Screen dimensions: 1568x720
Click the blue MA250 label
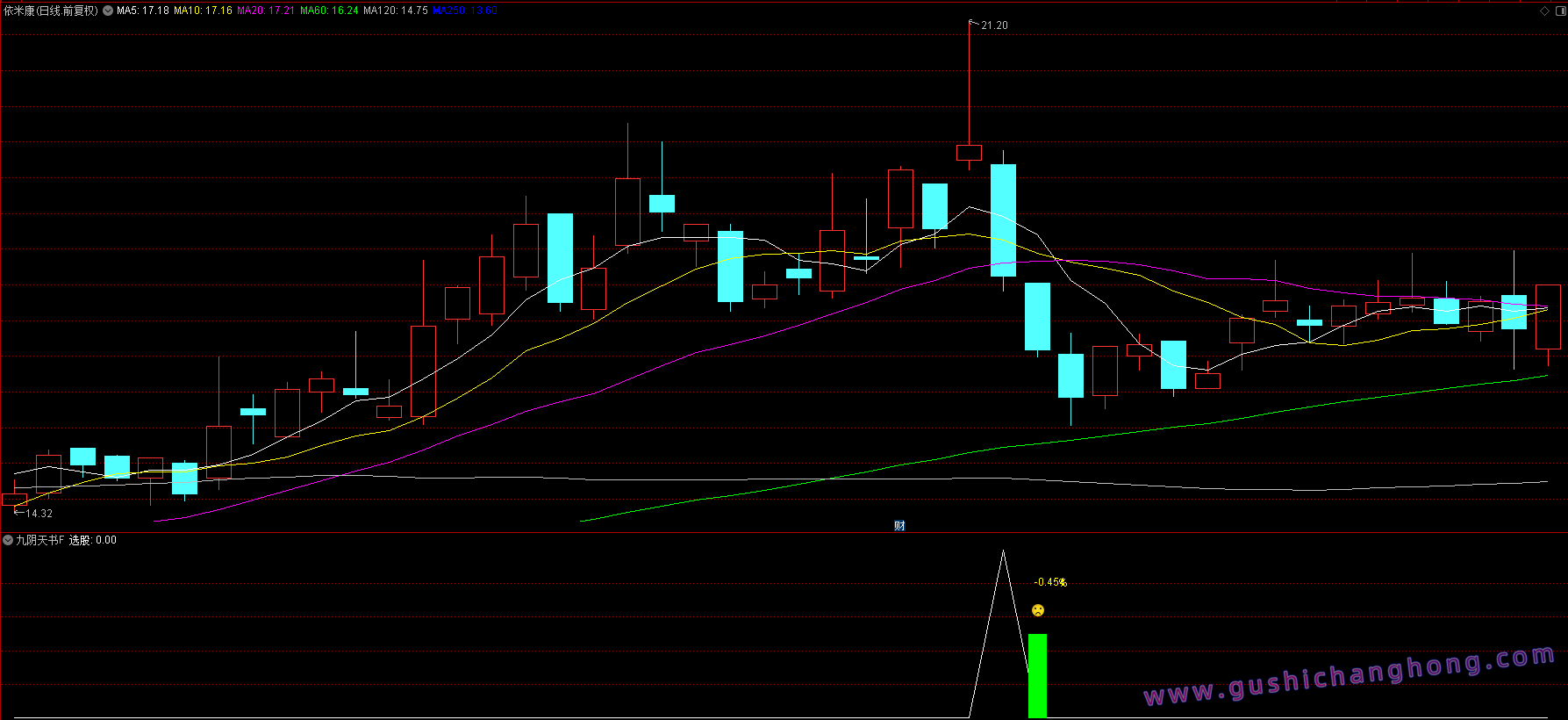465,11
